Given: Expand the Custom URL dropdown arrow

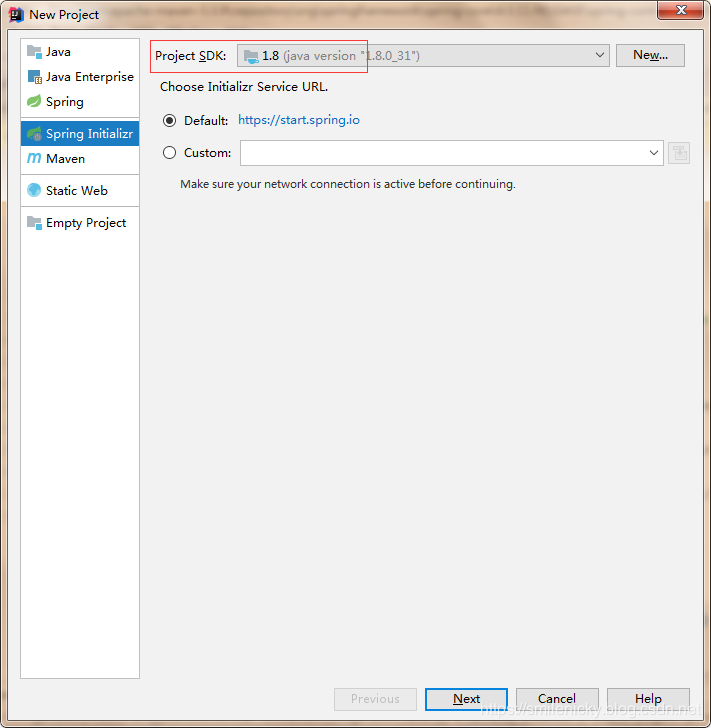Looking at the screenshot, I should tap(653, 153).
